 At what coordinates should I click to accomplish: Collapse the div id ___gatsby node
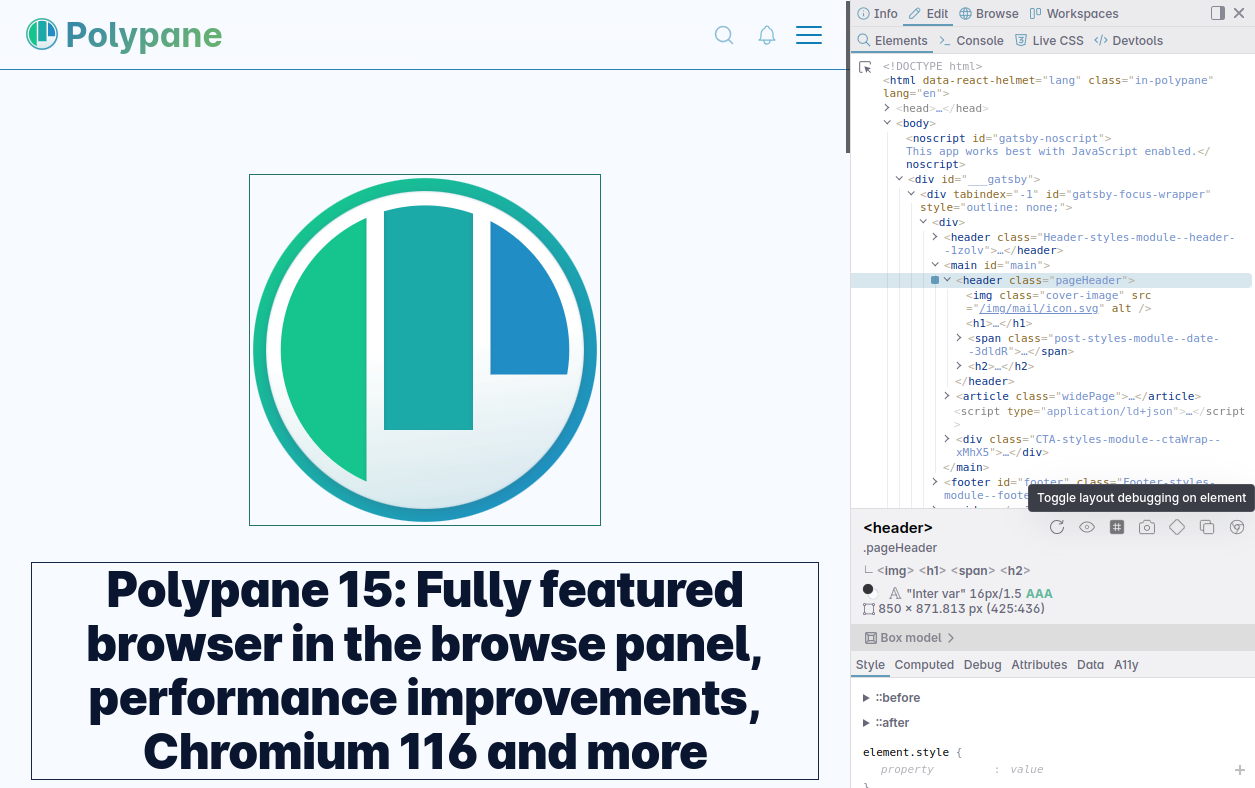click(x=899, y=179)
